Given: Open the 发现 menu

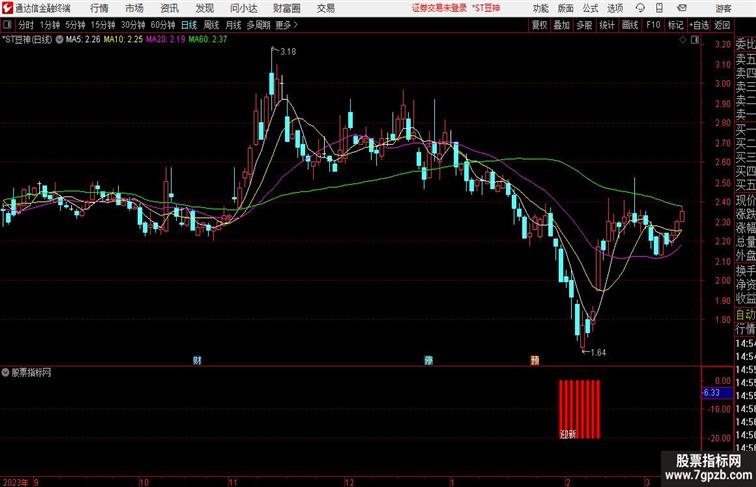Looking at the screenshot, I should [x=204, y=8].
